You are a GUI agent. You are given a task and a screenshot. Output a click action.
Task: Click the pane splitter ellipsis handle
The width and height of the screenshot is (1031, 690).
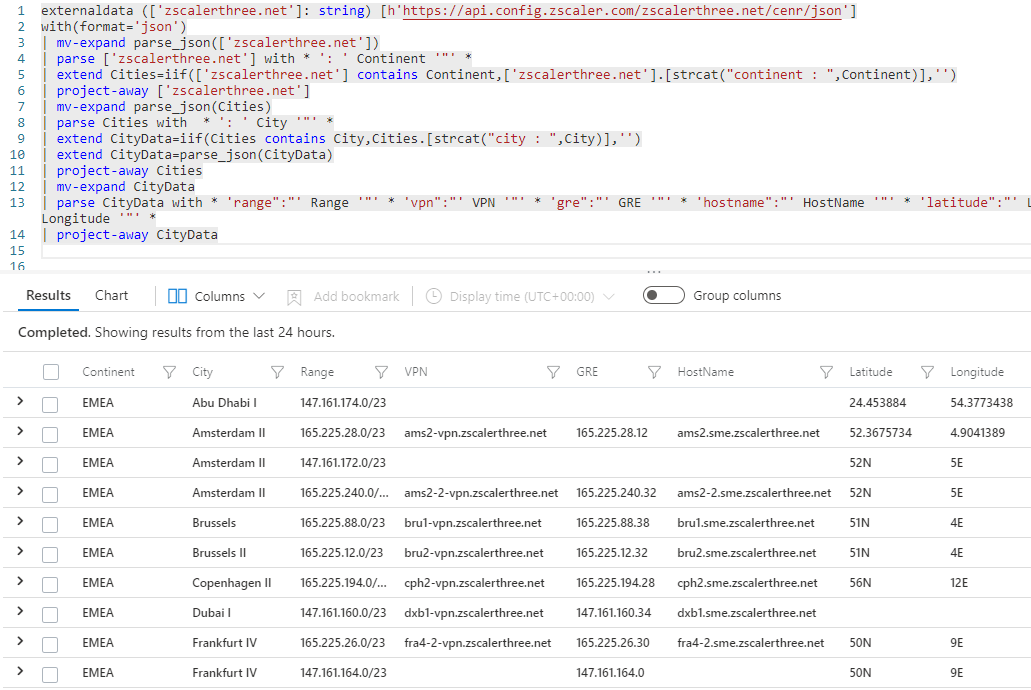tap(654, 272)
